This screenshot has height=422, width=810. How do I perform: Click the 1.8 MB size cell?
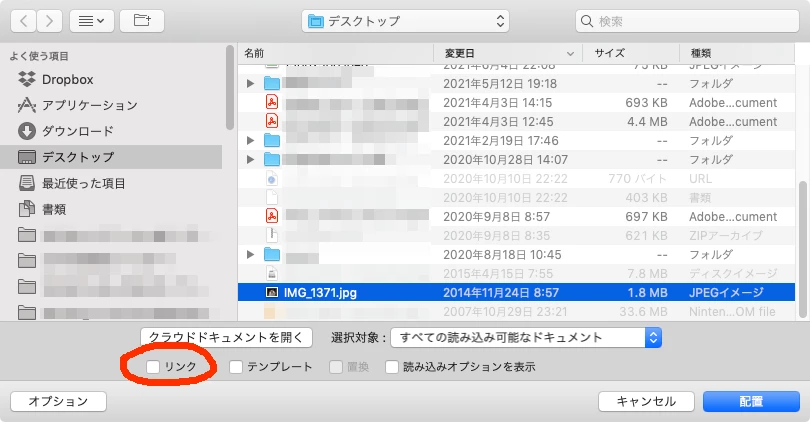[x=647, y=293]
